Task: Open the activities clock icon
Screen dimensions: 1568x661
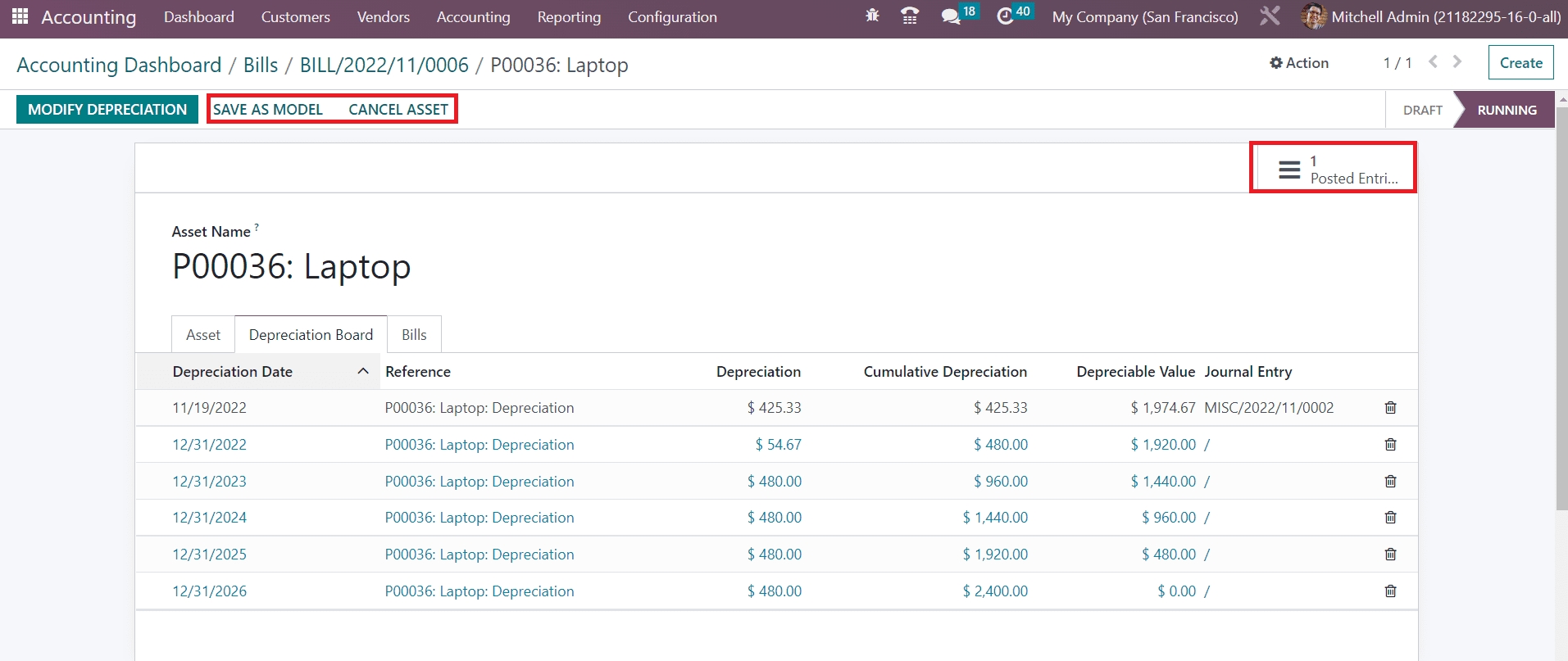Action: point(1006,16)
